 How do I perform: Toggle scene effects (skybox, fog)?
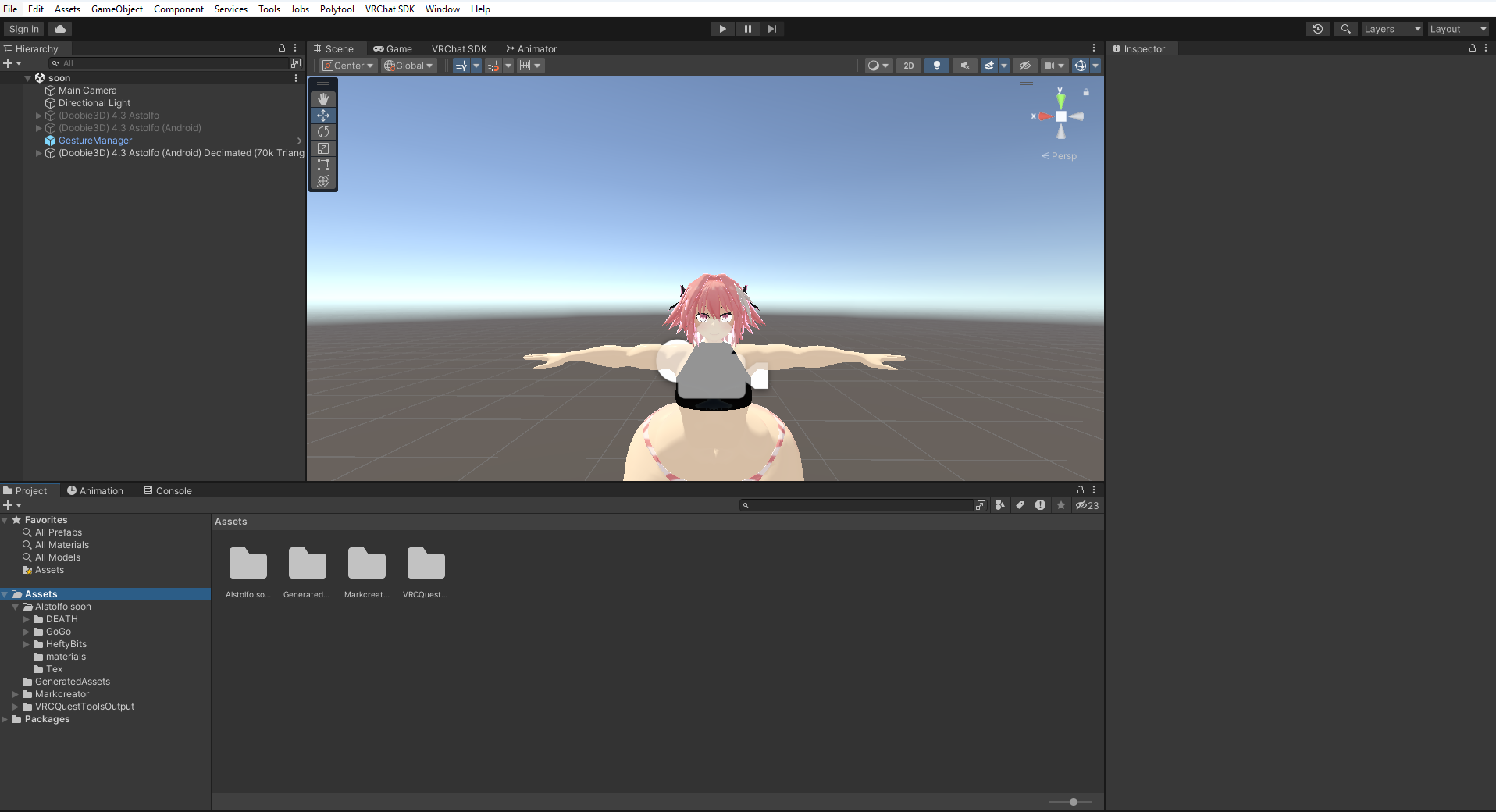click(x=989, y=66)
